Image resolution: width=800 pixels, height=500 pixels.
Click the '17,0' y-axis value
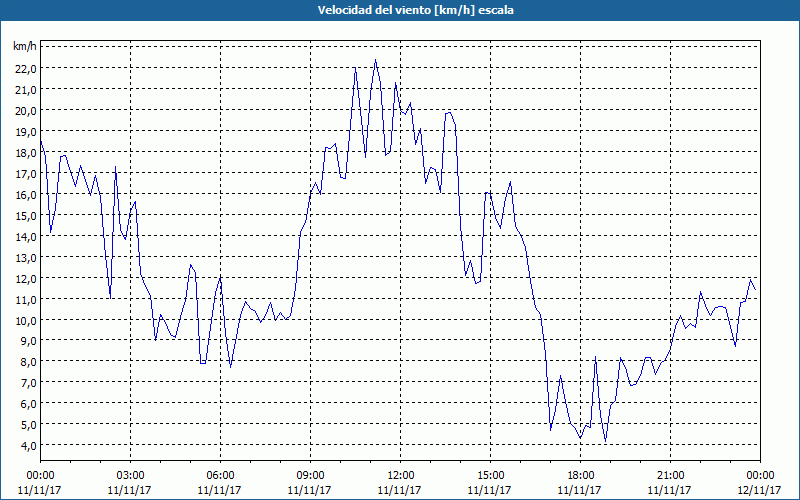point(27,173)
